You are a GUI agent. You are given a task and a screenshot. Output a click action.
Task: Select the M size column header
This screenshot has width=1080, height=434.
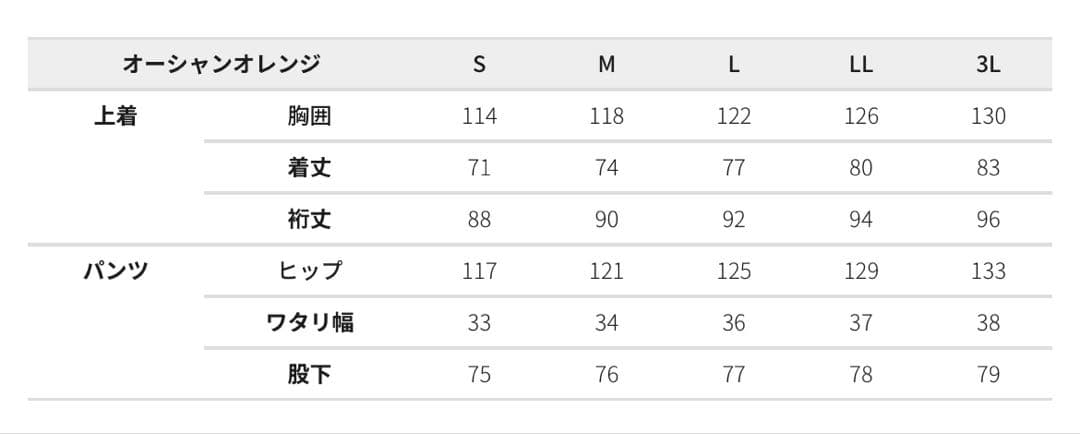606,65
